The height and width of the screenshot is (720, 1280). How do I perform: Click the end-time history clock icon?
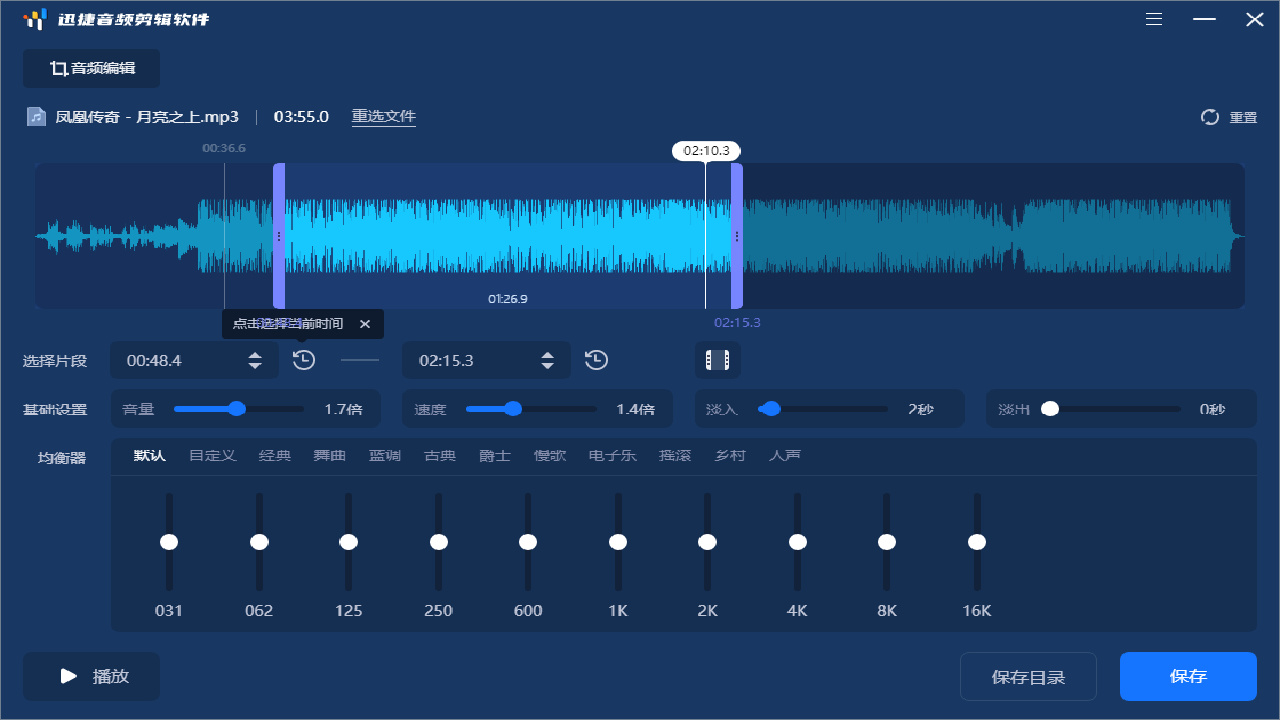click(596, 359)
